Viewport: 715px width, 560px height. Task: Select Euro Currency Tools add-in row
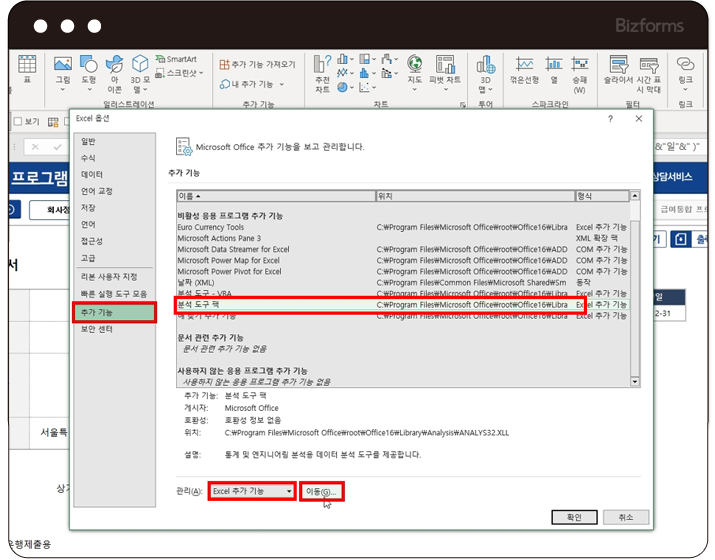click(403, 227)
